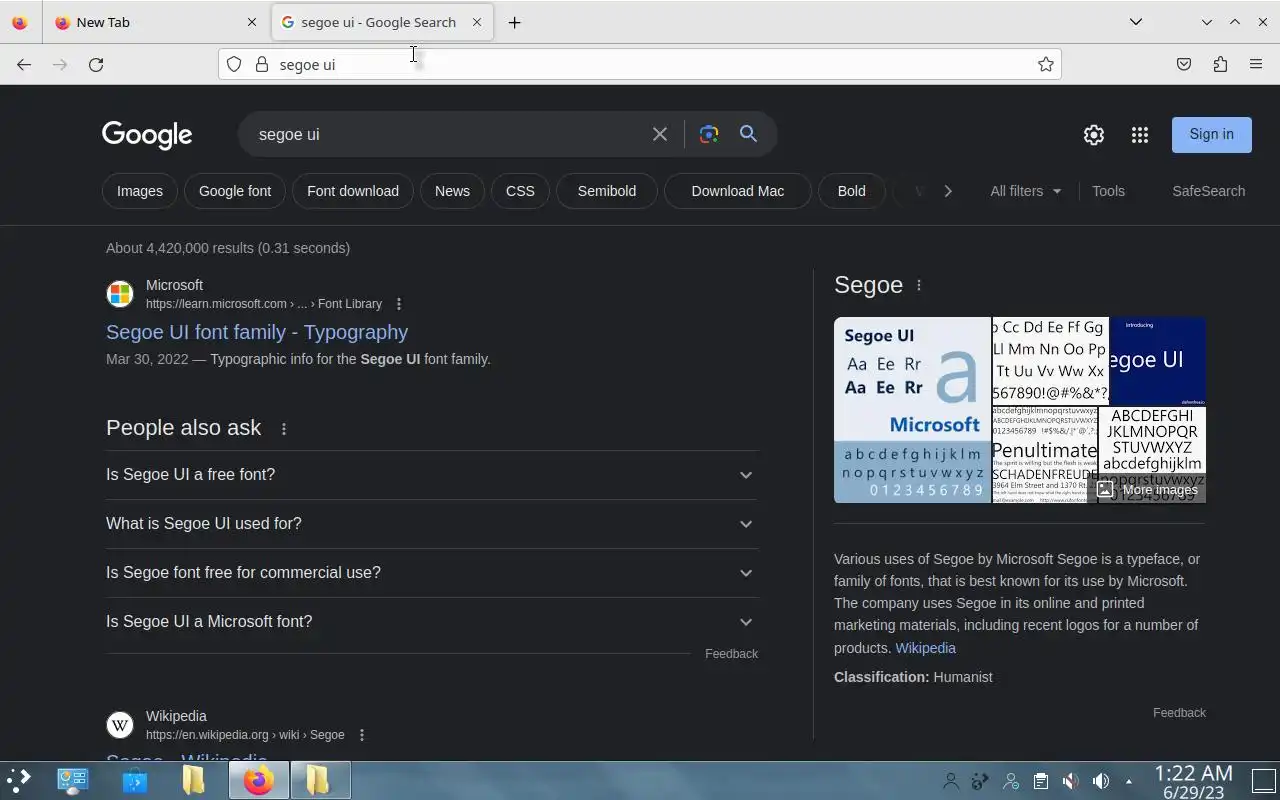Click the site security padlock icon

pos(262,64)
